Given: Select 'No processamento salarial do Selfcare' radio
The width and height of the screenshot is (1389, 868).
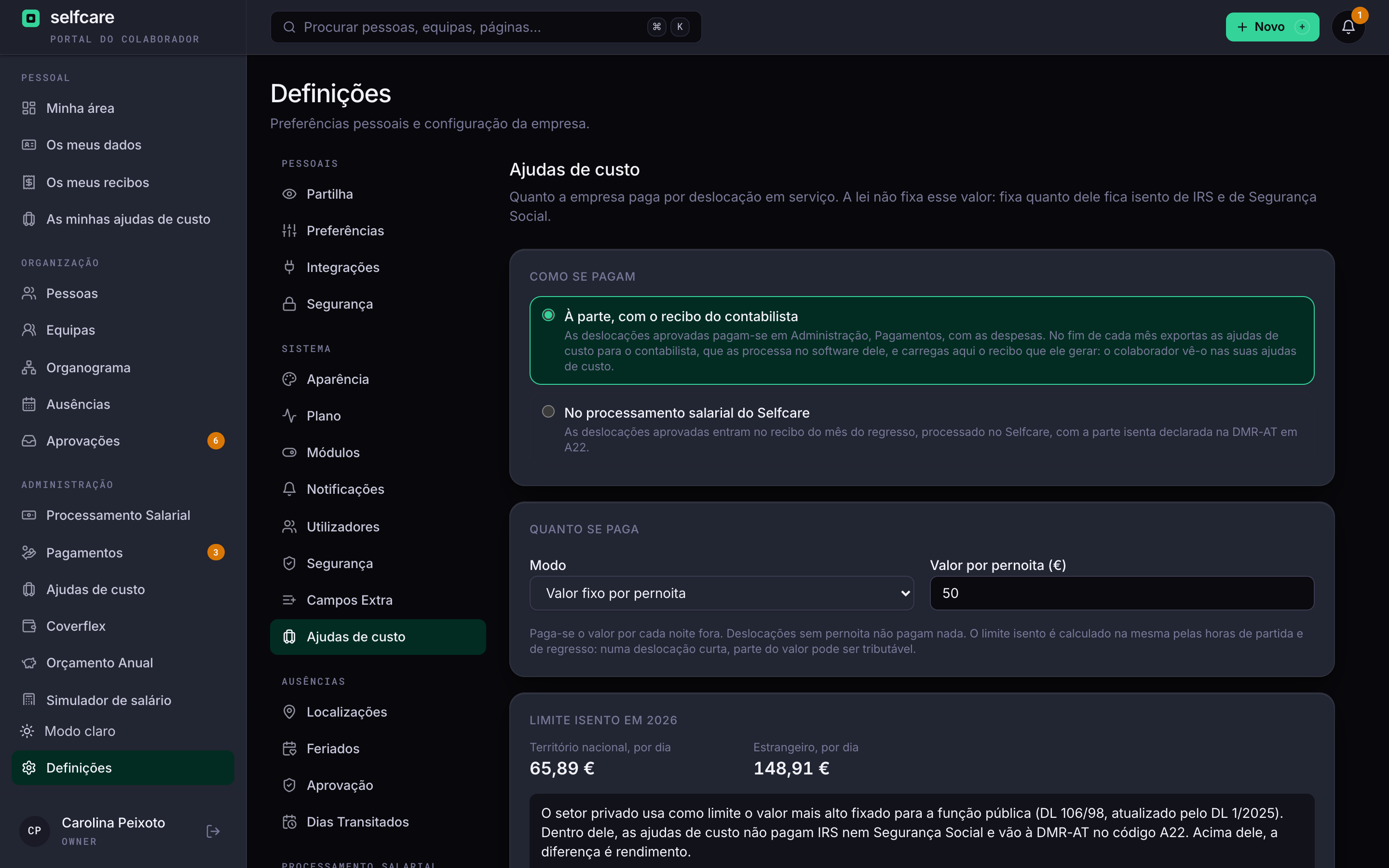Looking at the screenshot, I should pyautogui.click(x=548, y=412).
